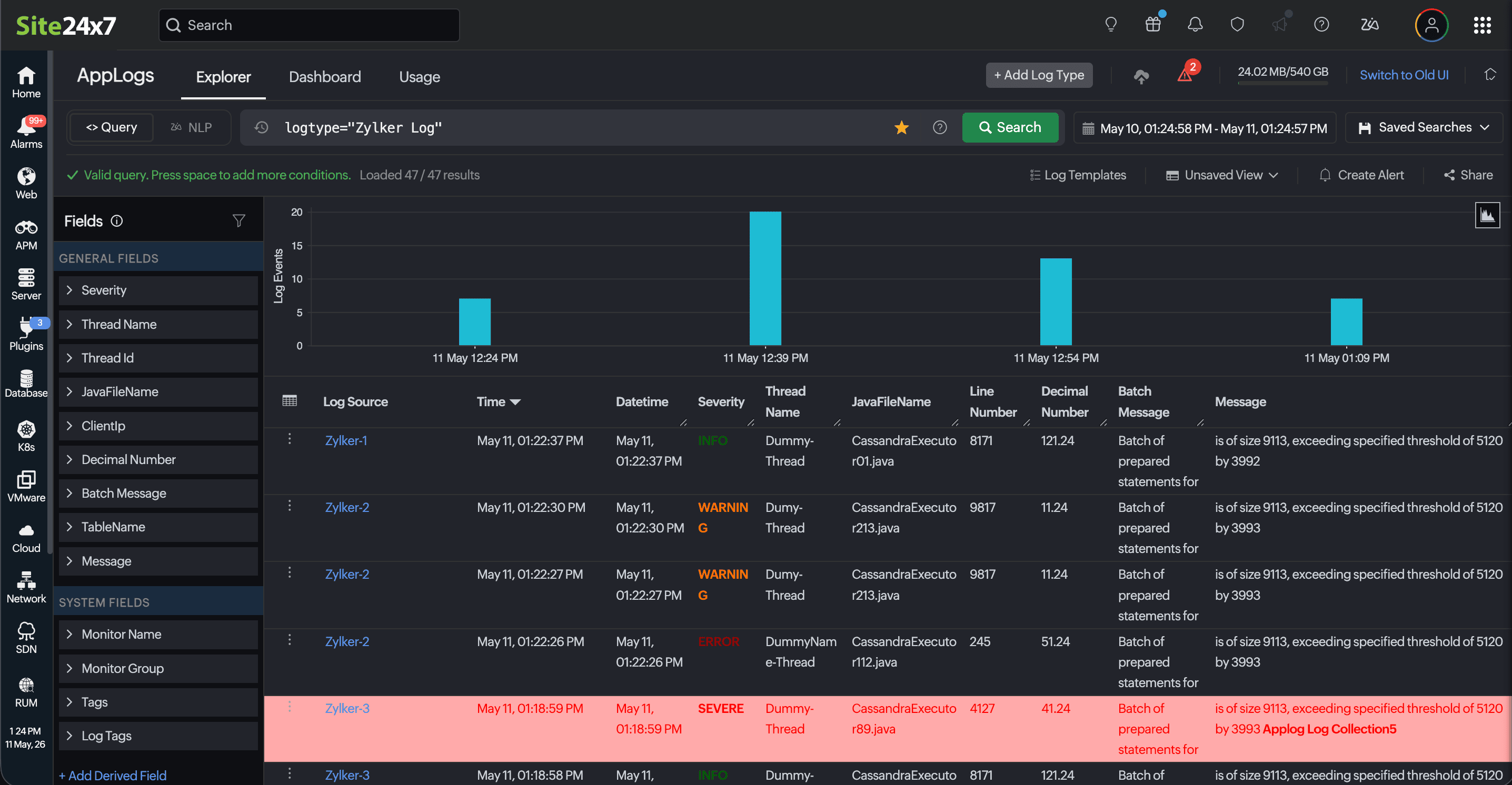Open the megaphone announcements icon

(x=1279, y=25)
